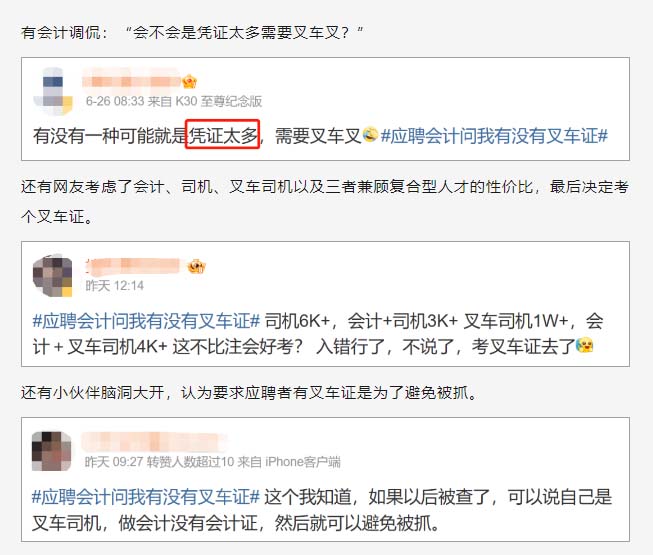Click the iPhone客户端 source label
Viewport: 653px width, 555px height.
coord(303,462)
